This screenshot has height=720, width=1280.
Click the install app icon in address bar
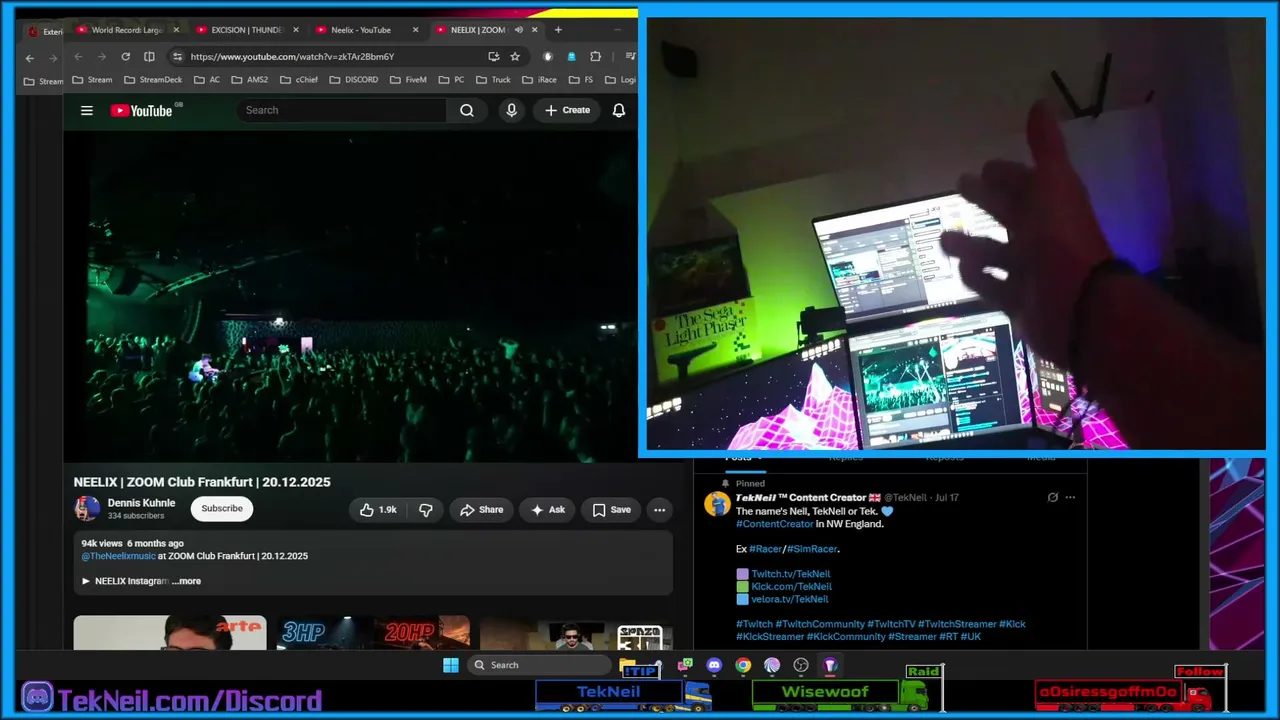click(x=493, y=57)
